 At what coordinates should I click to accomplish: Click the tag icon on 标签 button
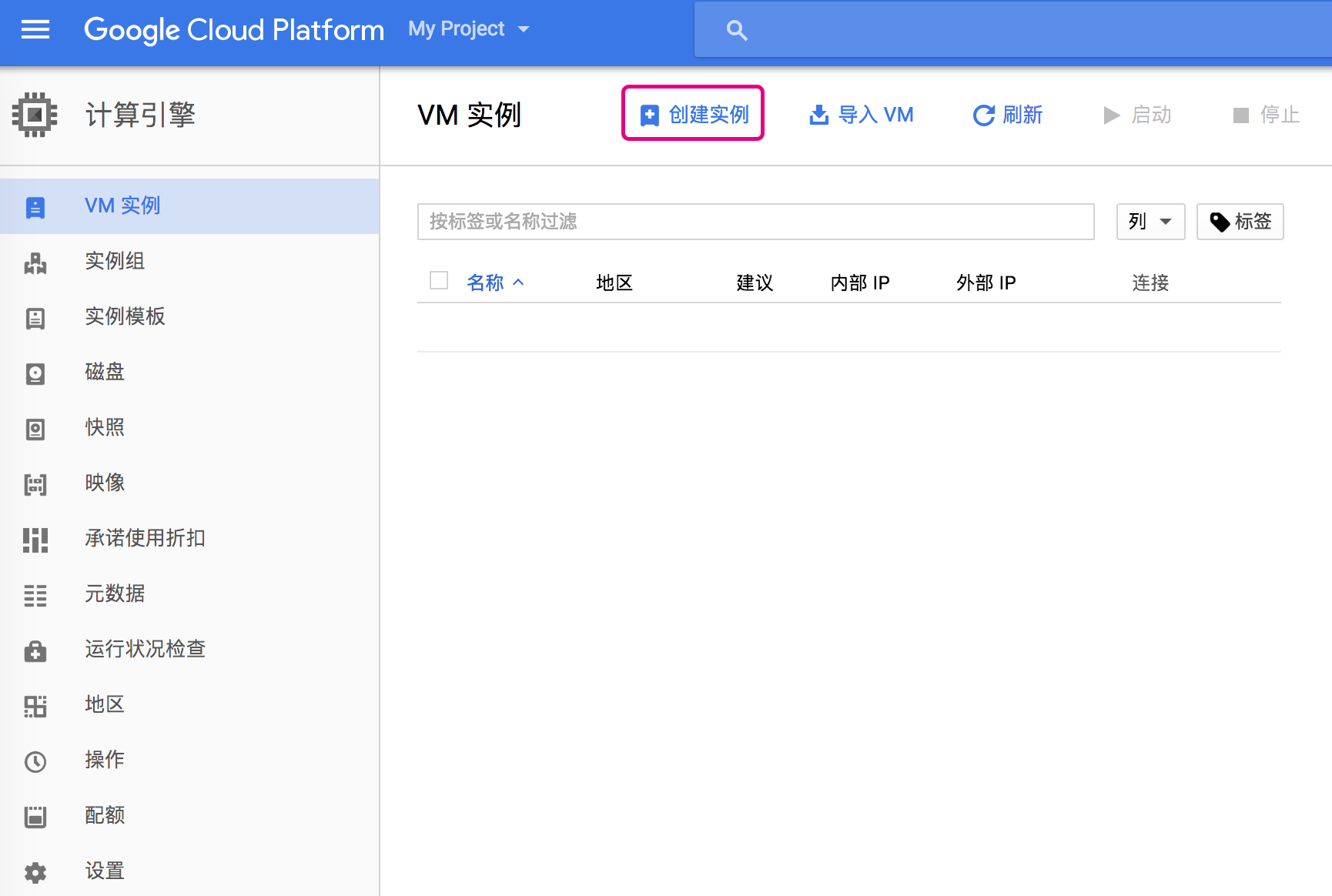pyautogui.click(x=1220, y=222)
